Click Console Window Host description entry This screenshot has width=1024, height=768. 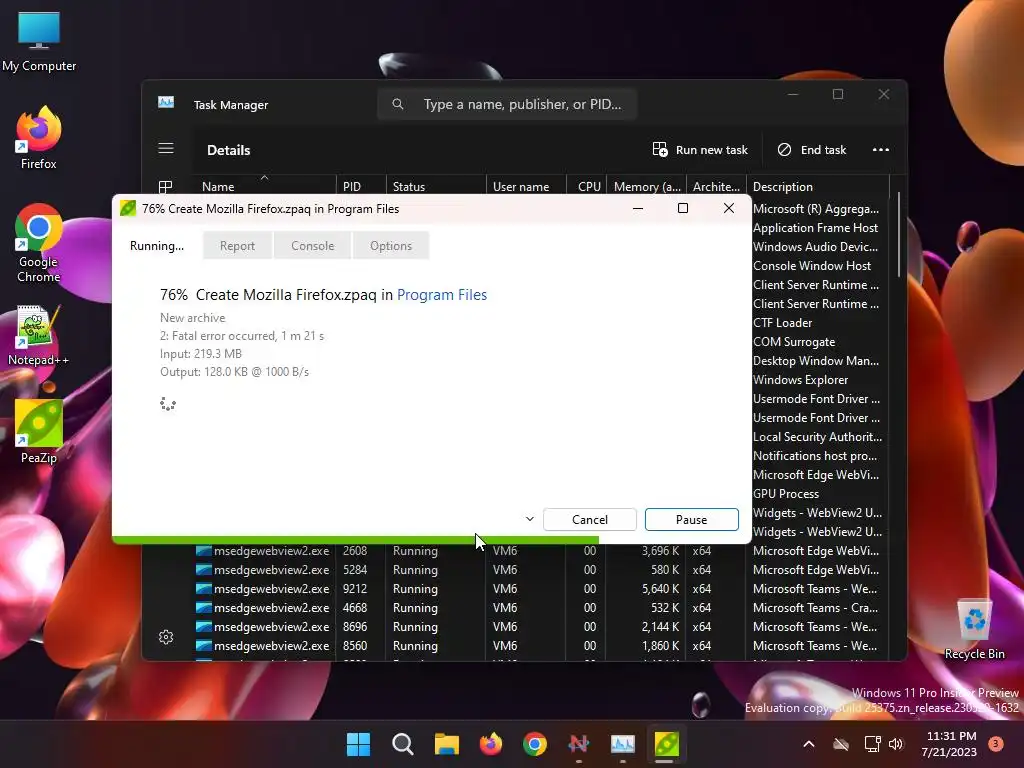812,266
